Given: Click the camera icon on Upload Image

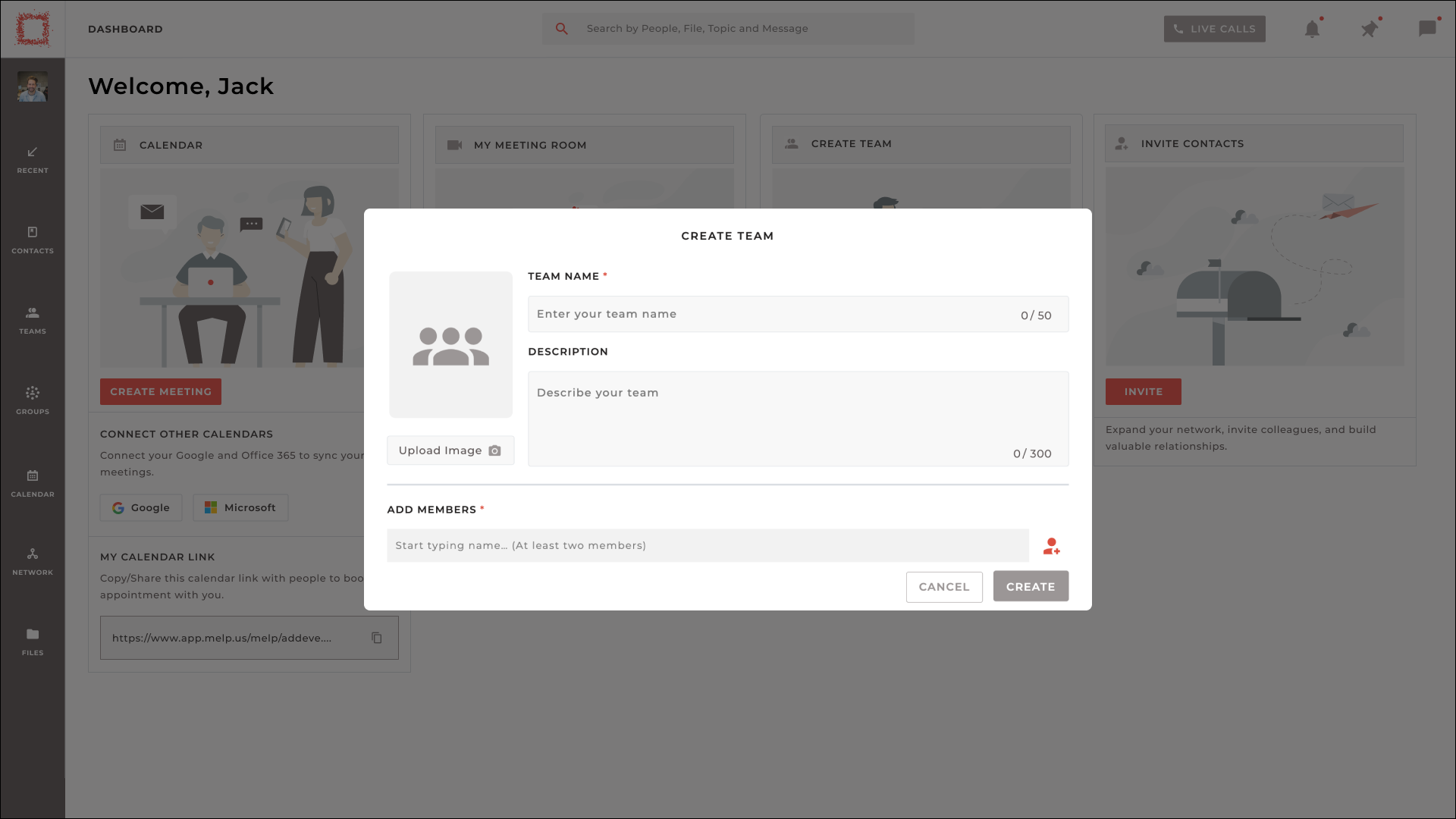Looking at the screenshot, I should click(494, 450).
